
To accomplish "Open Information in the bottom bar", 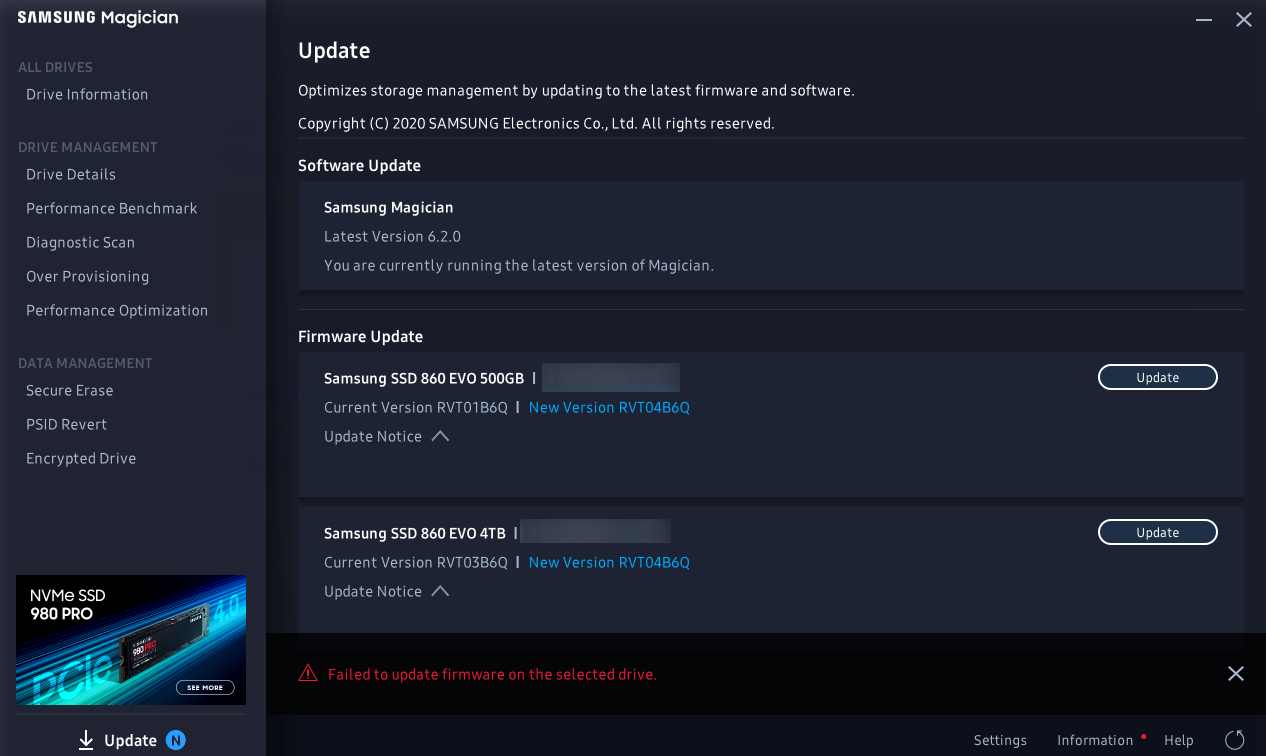I will pos(1095,740).
